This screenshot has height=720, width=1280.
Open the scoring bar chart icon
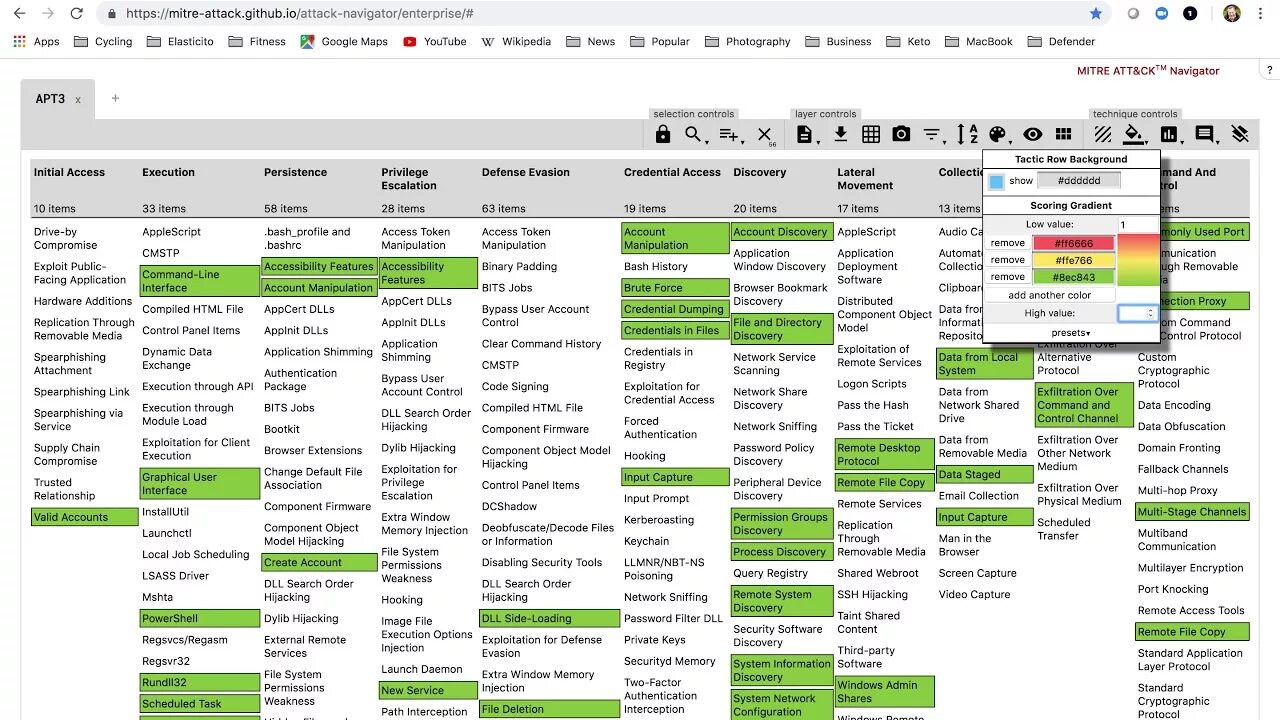[x=1169, y=135]
